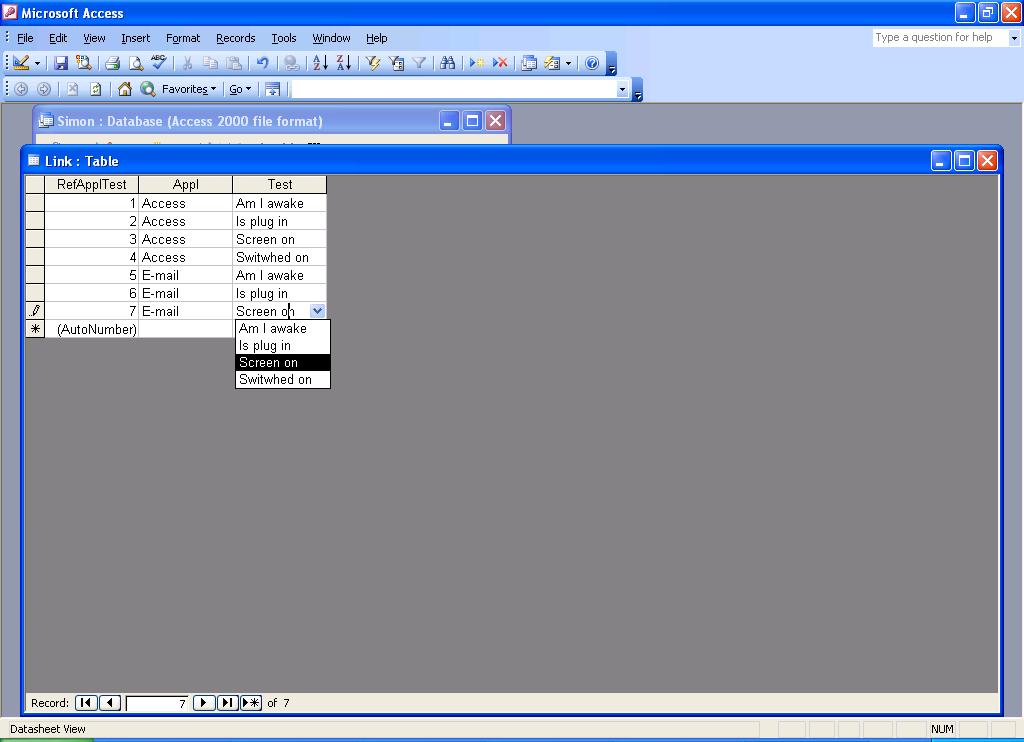Choose 'Switwhed on' from dropdown list
The width and height of the screenshot is (1024, 742).
pyautogui.click(x=275, y=379)
